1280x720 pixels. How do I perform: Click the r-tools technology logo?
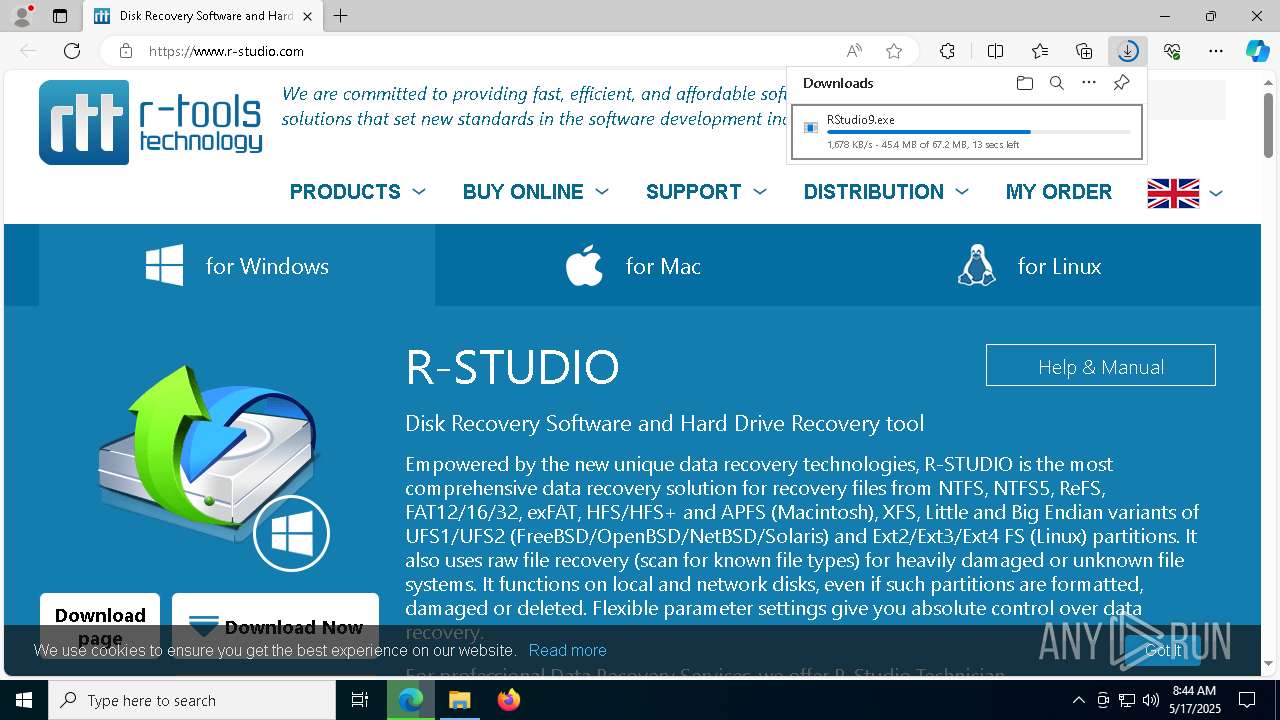(151, 122)
